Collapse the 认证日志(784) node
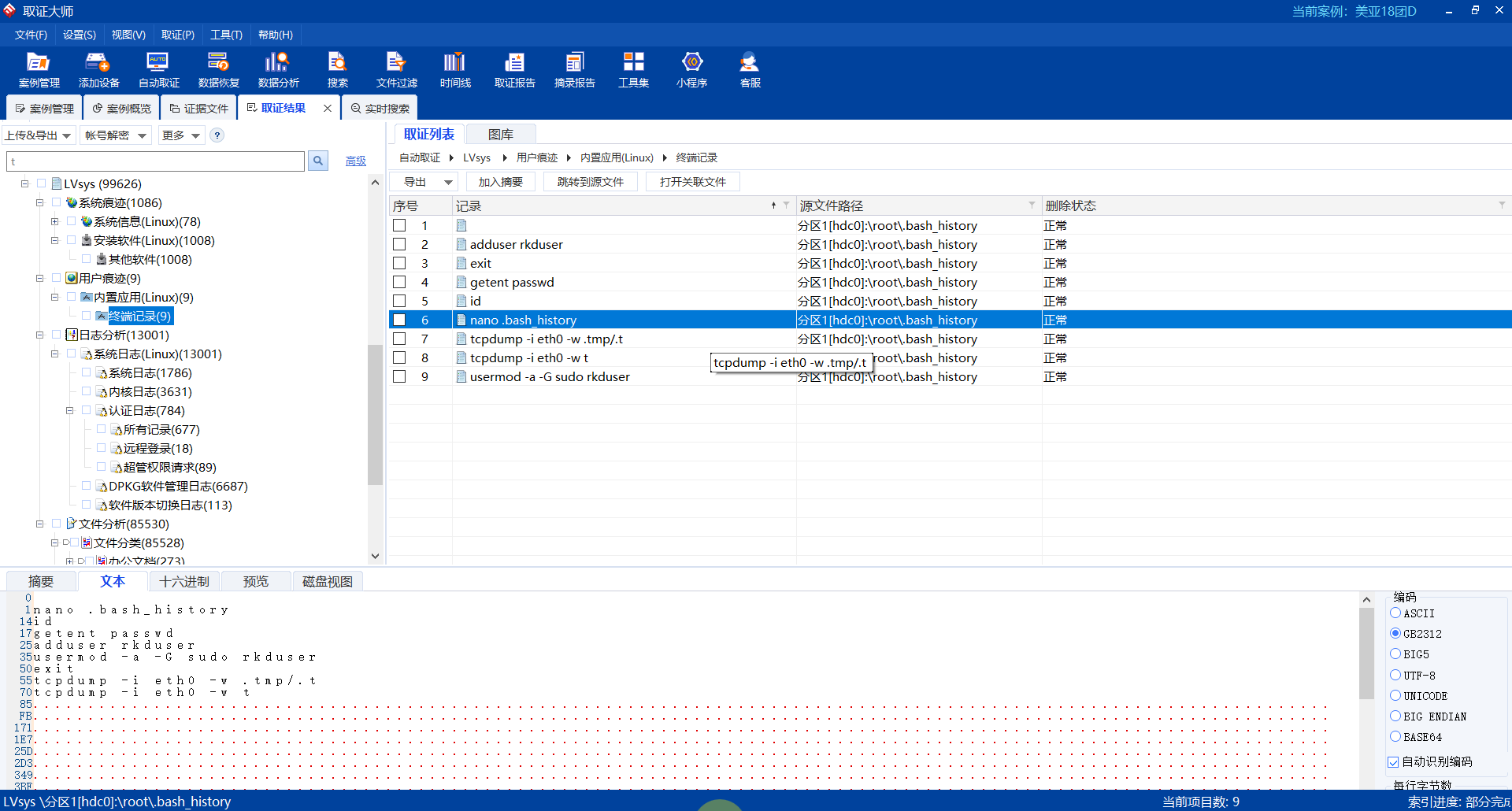The height and width of the screenshot is (811, 1512). click(70, 410)
